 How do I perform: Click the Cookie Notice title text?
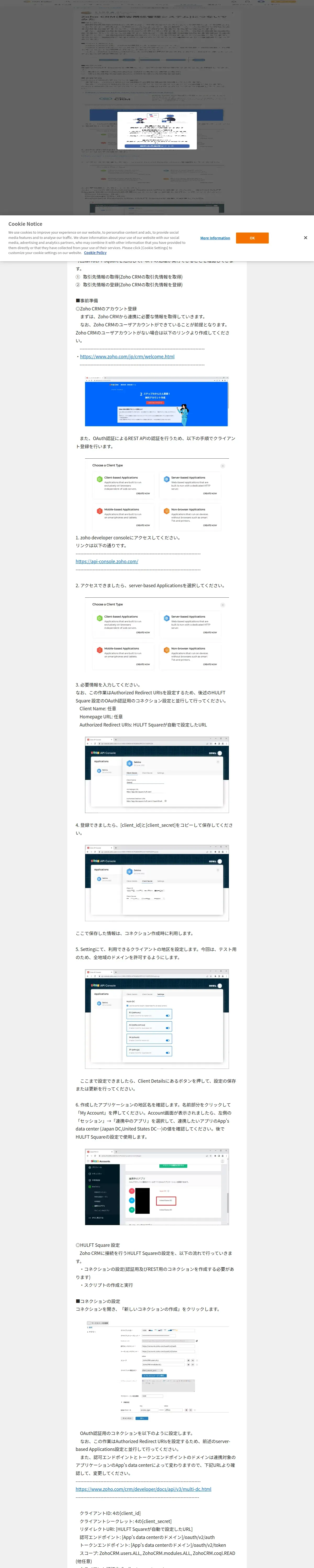(25, 224)
